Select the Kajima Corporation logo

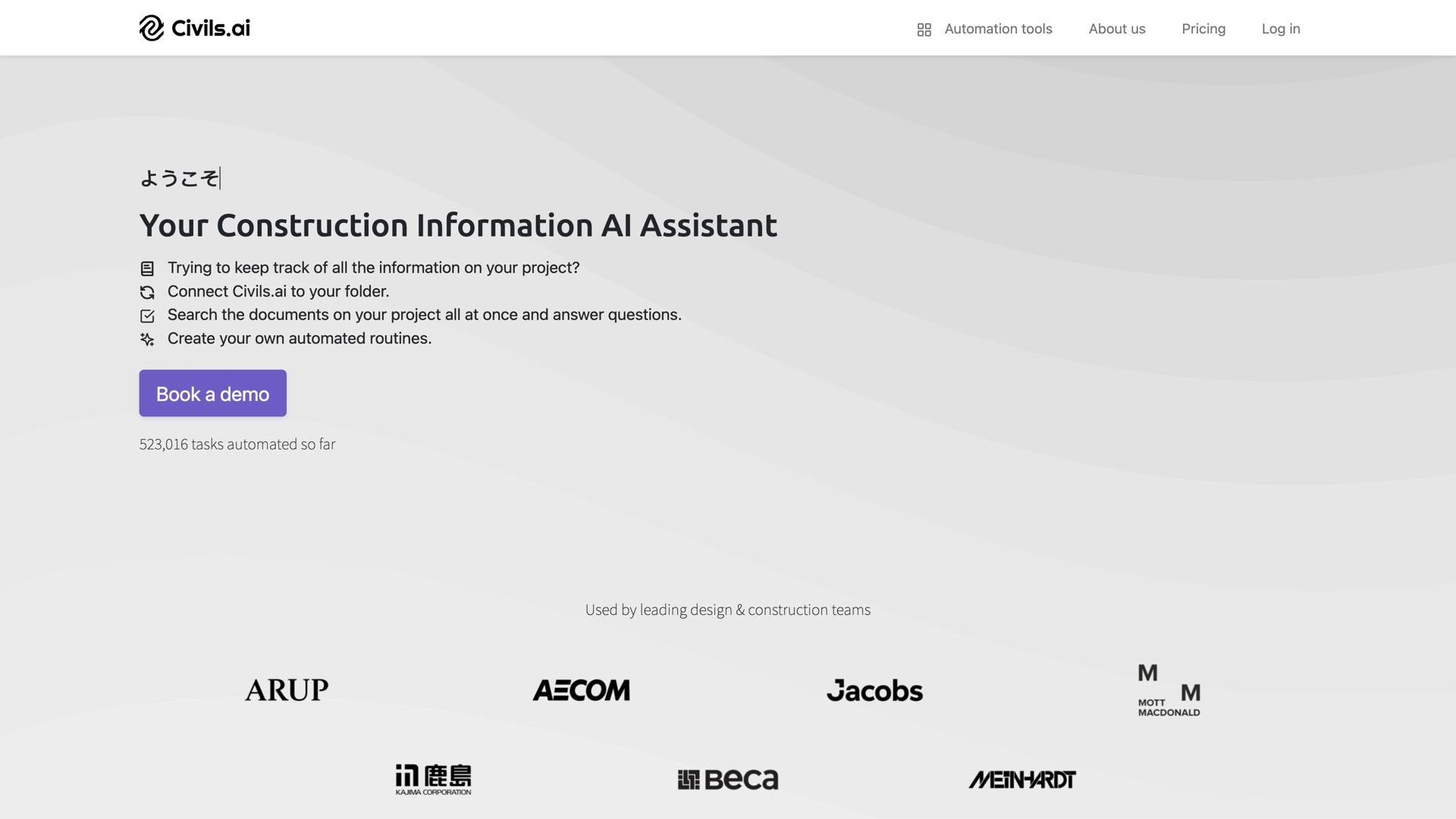click(x=433, y=777)
